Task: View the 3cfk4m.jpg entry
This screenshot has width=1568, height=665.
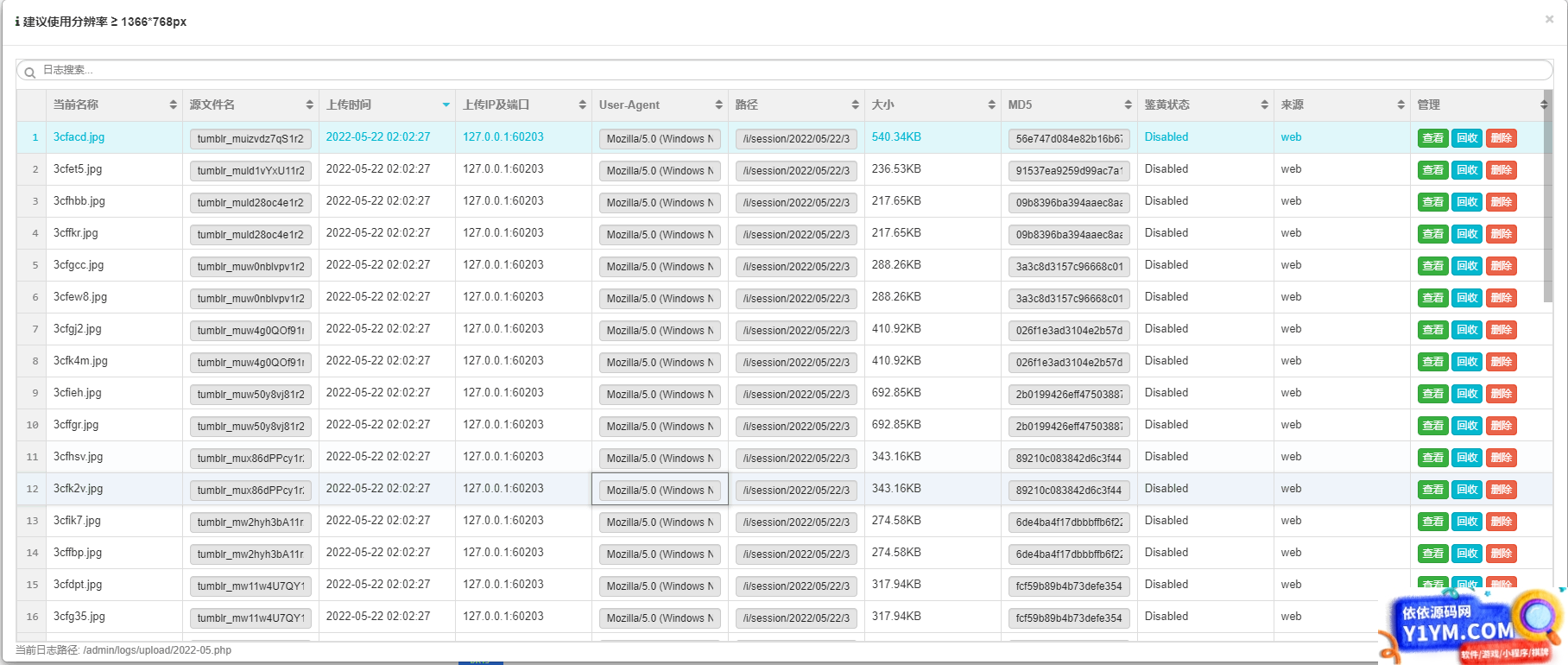Action: 1433,362
